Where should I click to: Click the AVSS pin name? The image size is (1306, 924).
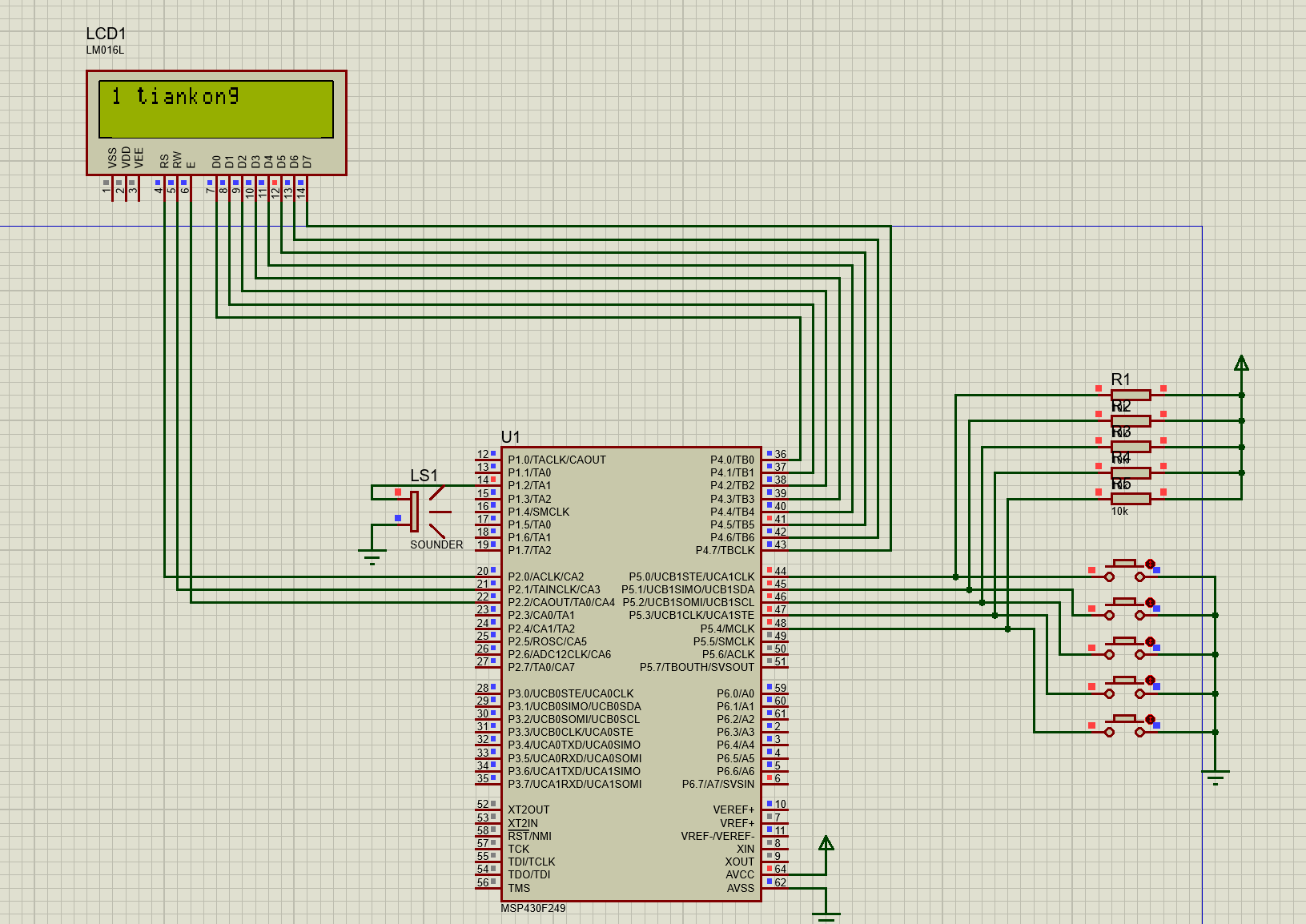coord(741,888)
